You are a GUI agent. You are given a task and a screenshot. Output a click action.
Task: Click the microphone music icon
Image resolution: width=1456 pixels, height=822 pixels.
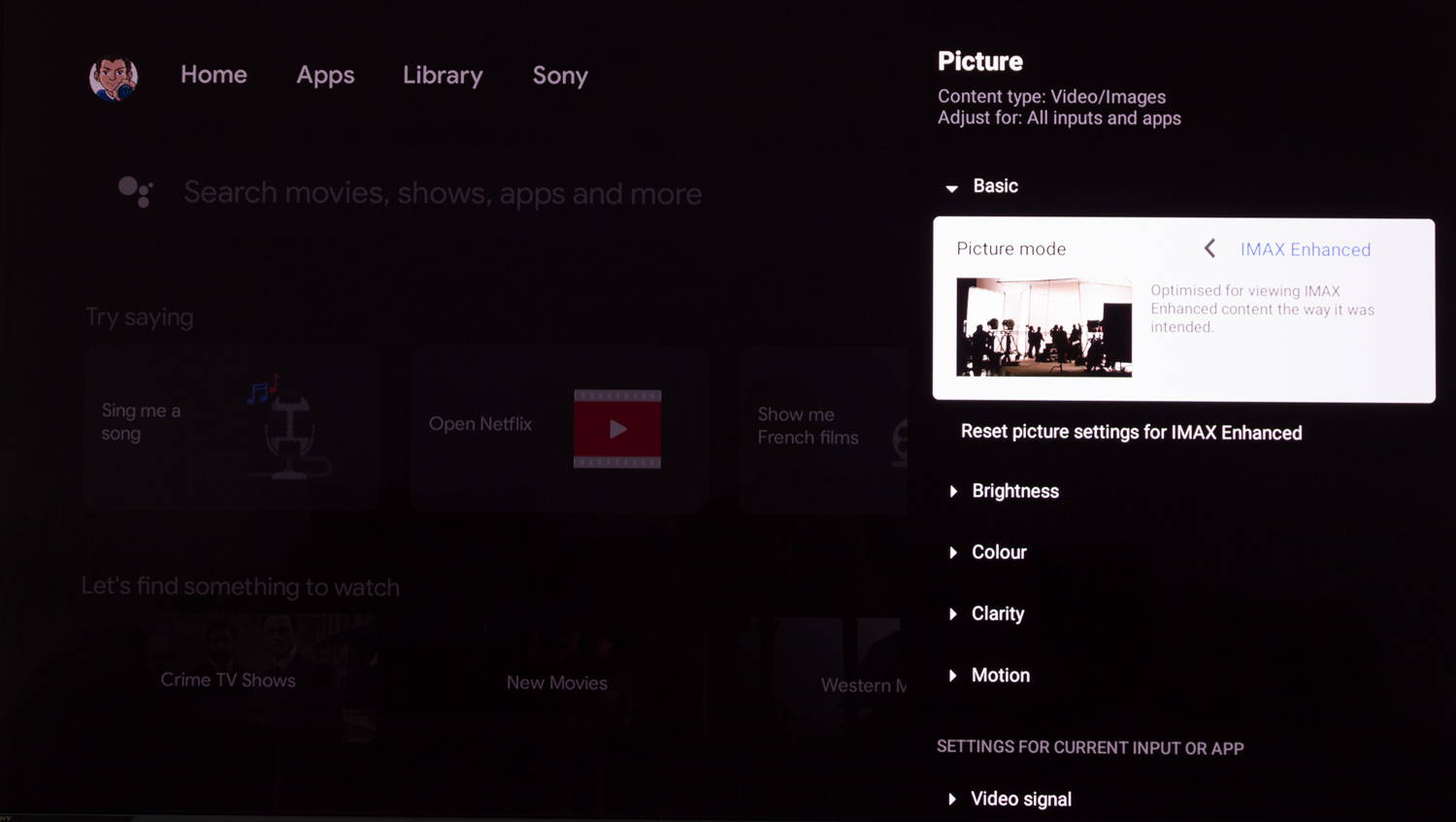pos(288,427)
